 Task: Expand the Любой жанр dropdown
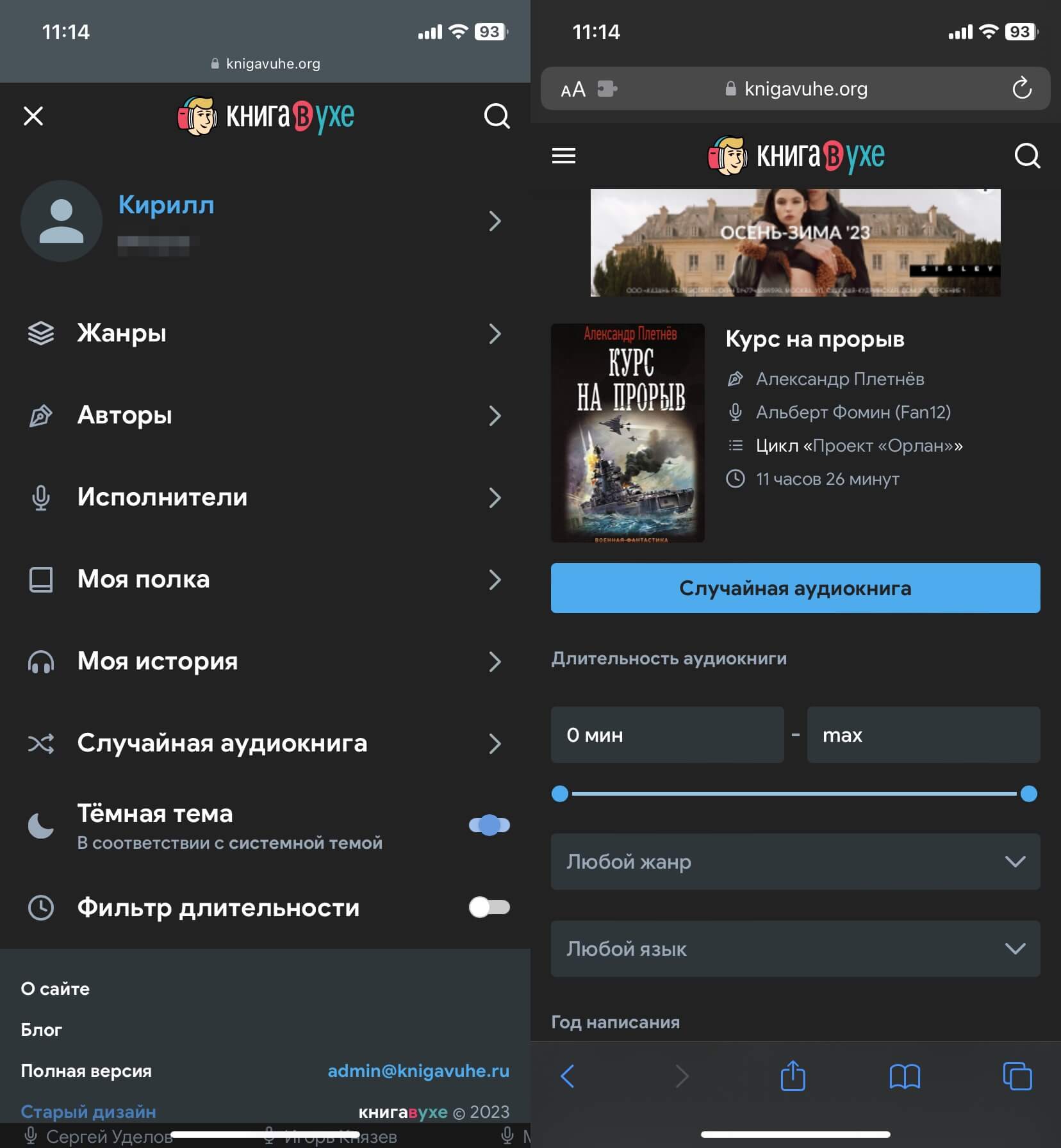point(795,862)
